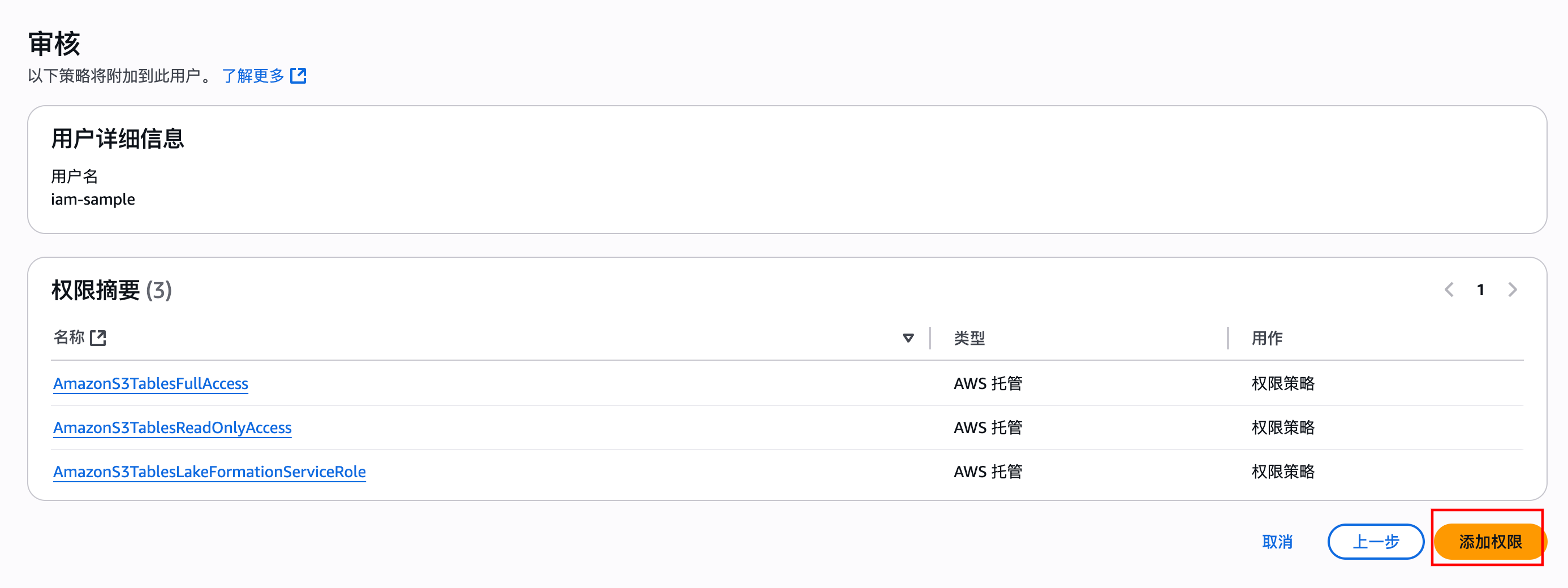Go to previous page of 权限摘要
Screen dimensions: 1568x588
tap(1449, 289)
